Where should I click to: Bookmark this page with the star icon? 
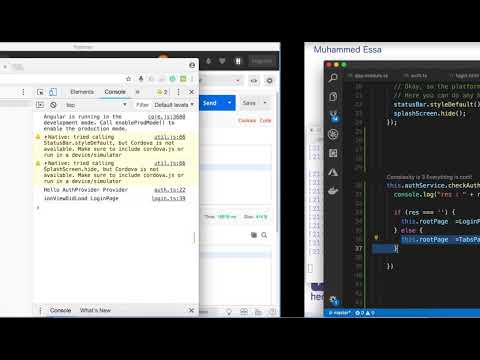tap(128, 79)
